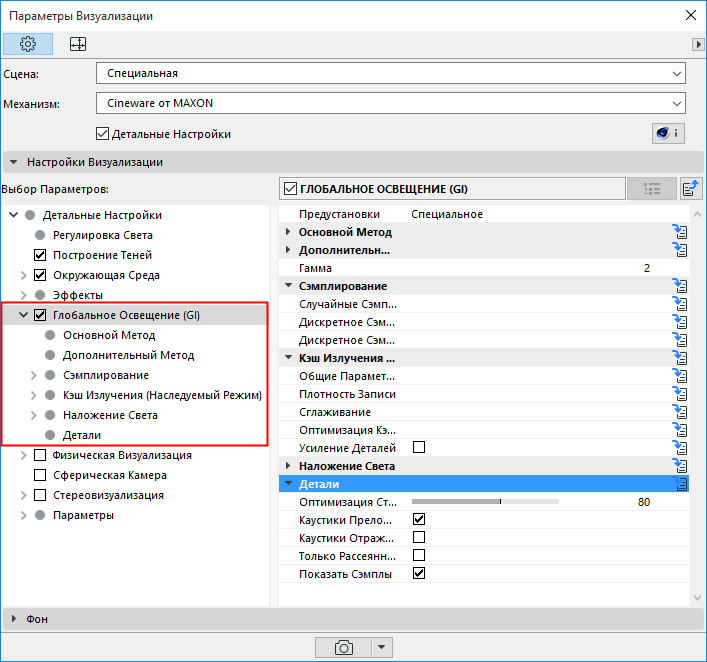Enable Стереовизуализация checkbox

(x=40, y=495)
